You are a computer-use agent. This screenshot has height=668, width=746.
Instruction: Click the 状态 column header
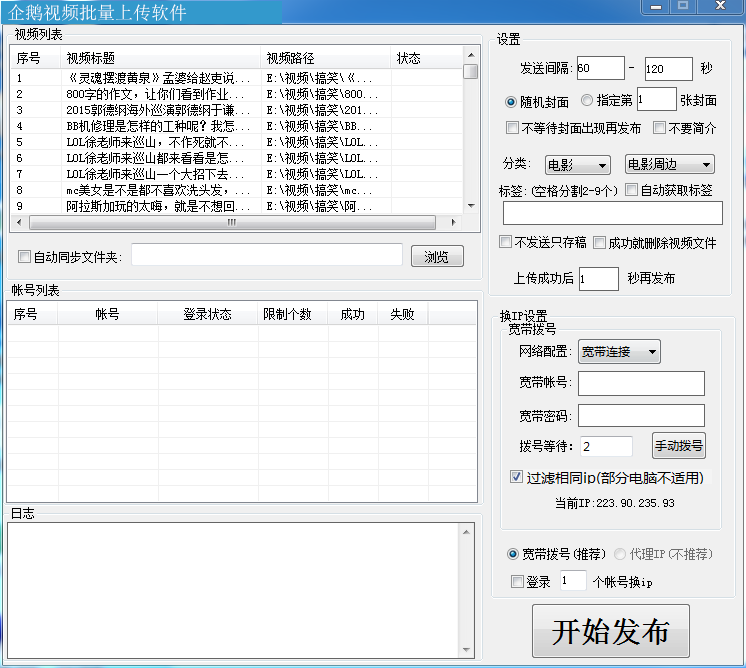tap(426, 58)
